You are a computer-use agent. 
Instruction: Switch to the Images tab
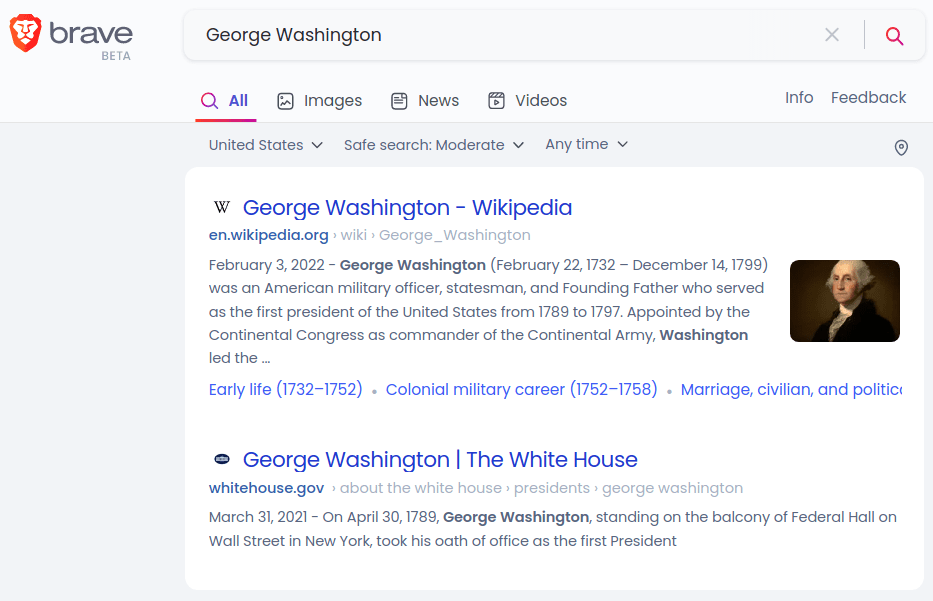pyautogui.click(x=320, y=101)
